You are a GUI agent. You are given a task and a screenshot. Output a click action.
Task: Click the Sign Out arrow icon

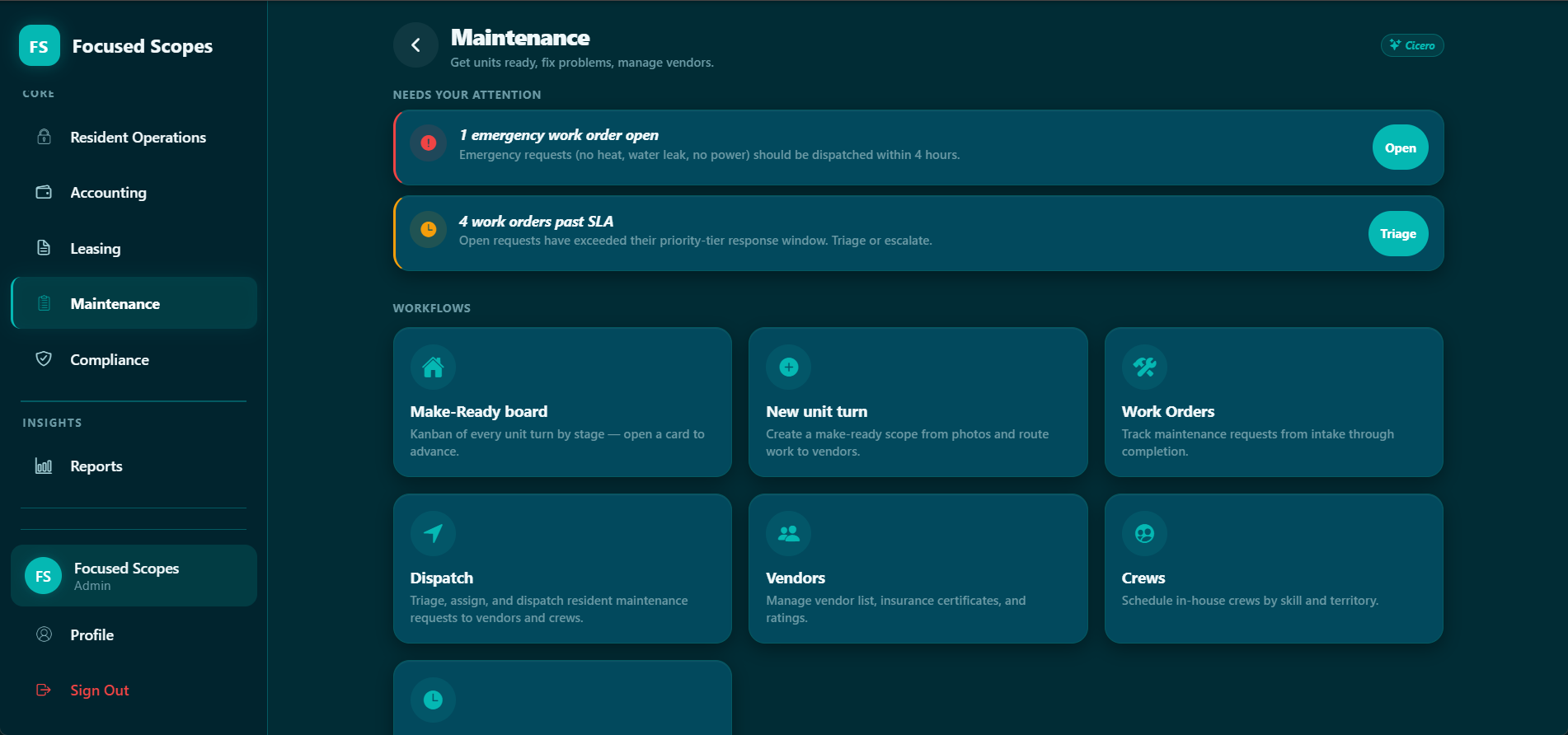(x=45, y=690)
